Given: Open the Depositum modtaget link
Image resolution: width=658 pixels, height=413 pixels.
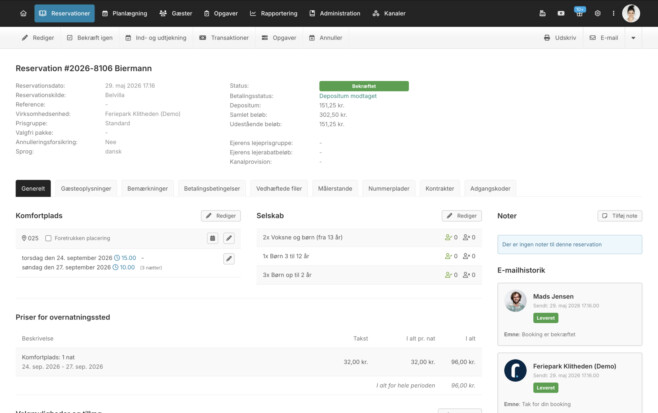Looking at the screenshot, I should [x=348, y=96].
